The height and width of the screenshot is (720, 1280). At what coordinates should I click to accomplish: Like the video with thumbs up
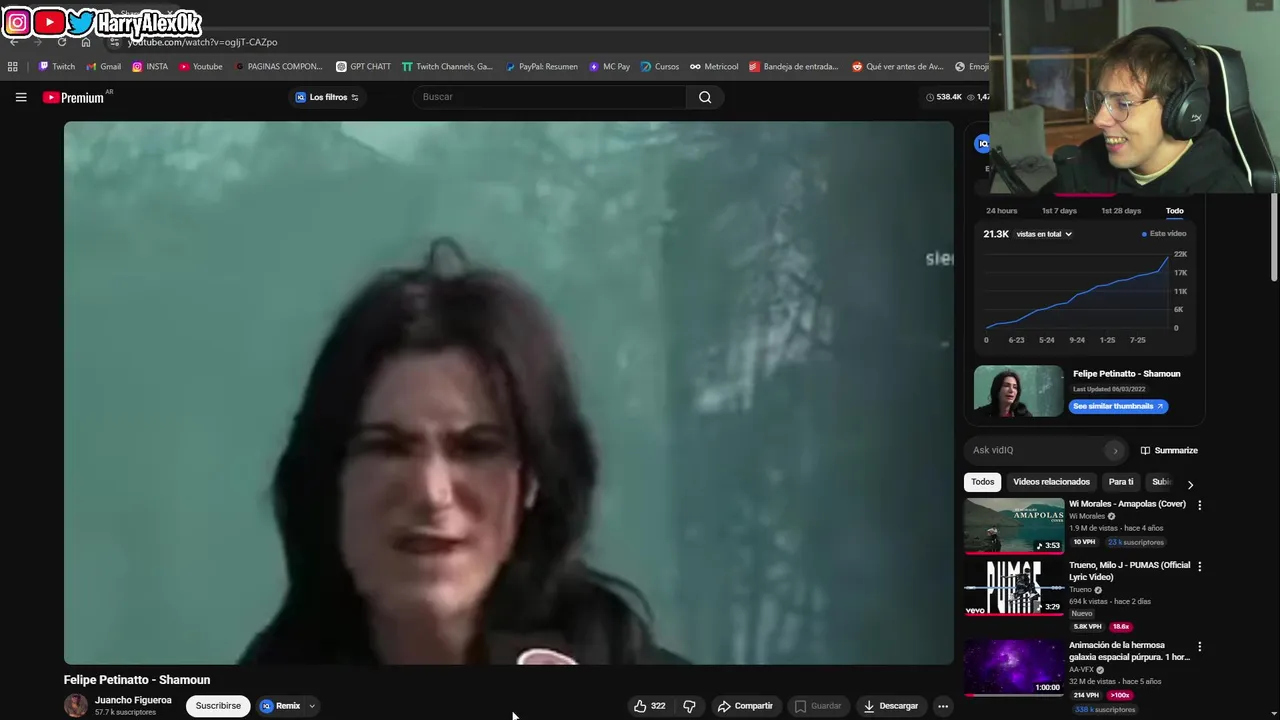pos(649,706)
